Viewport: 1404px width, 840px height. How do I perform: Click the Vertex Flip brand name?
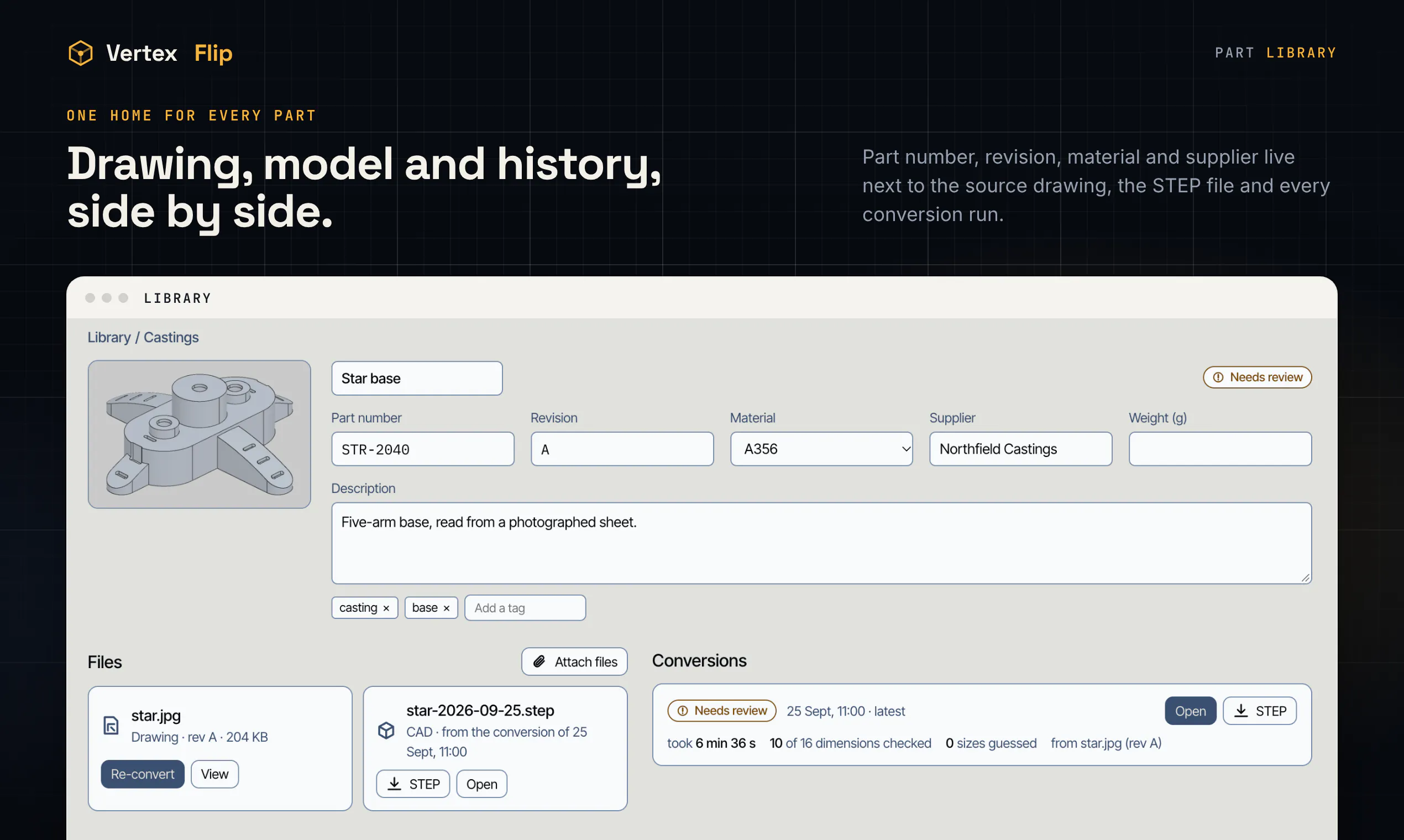169,53
